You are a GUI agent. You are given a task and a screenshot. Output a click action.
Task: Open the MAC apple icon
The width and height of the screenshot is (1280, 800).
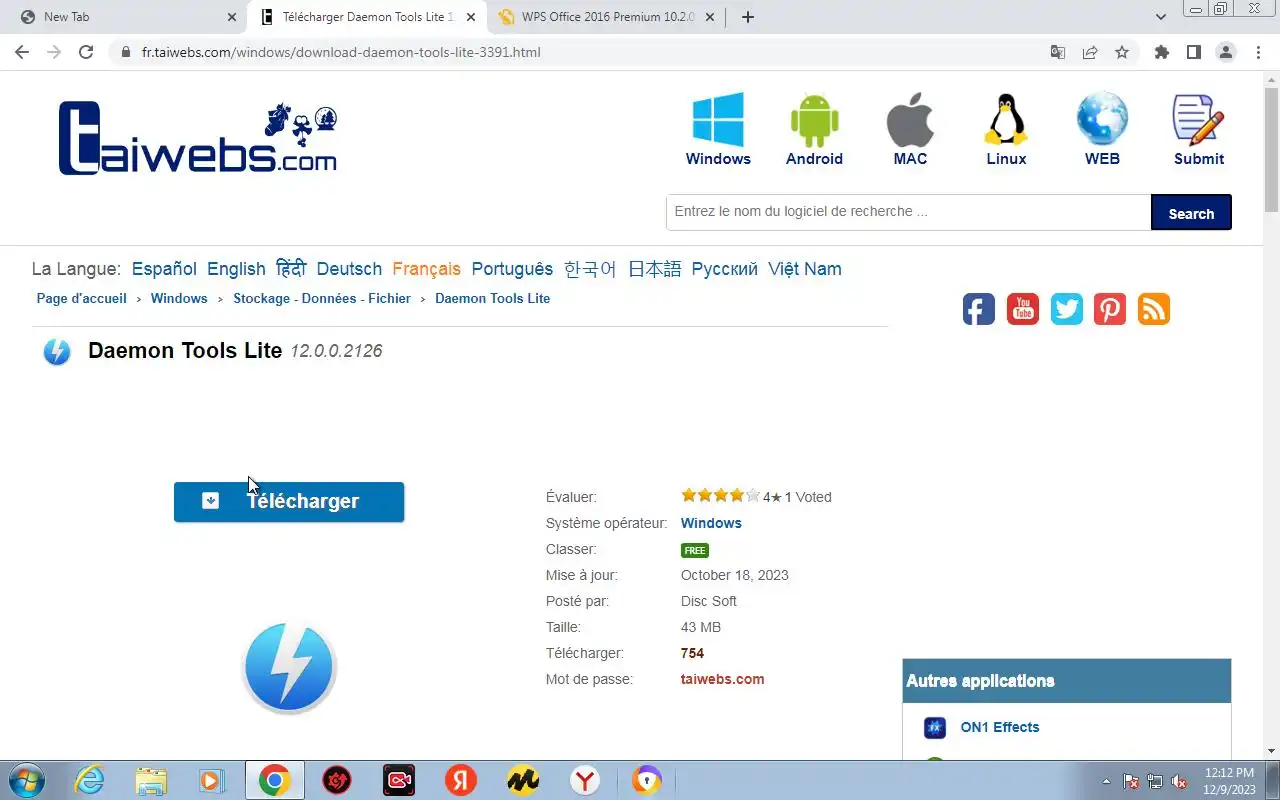pyautogui.click(x=910, y=119)
